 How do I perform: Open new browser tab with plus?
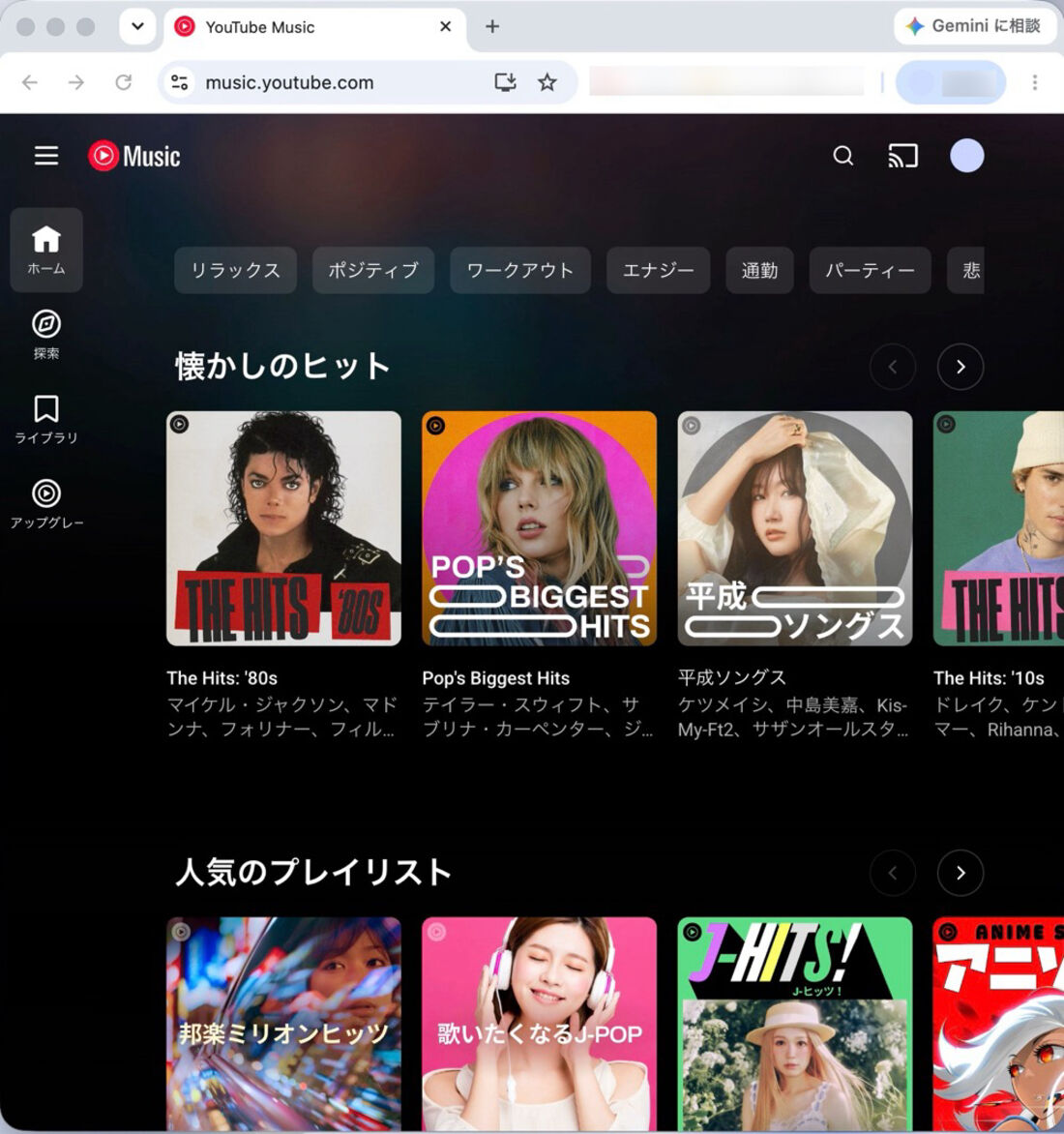click(492, 27)
